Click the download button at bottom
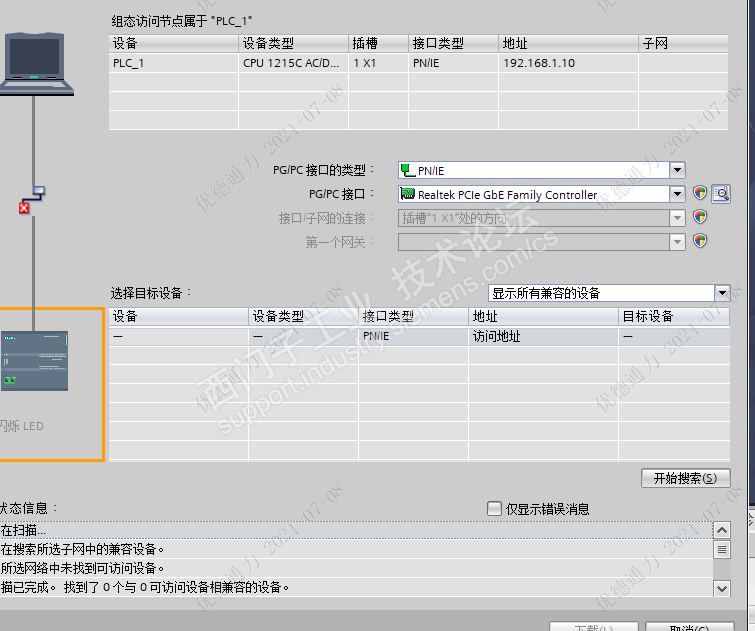The image size is (755, 631). [x=594, y=627]
